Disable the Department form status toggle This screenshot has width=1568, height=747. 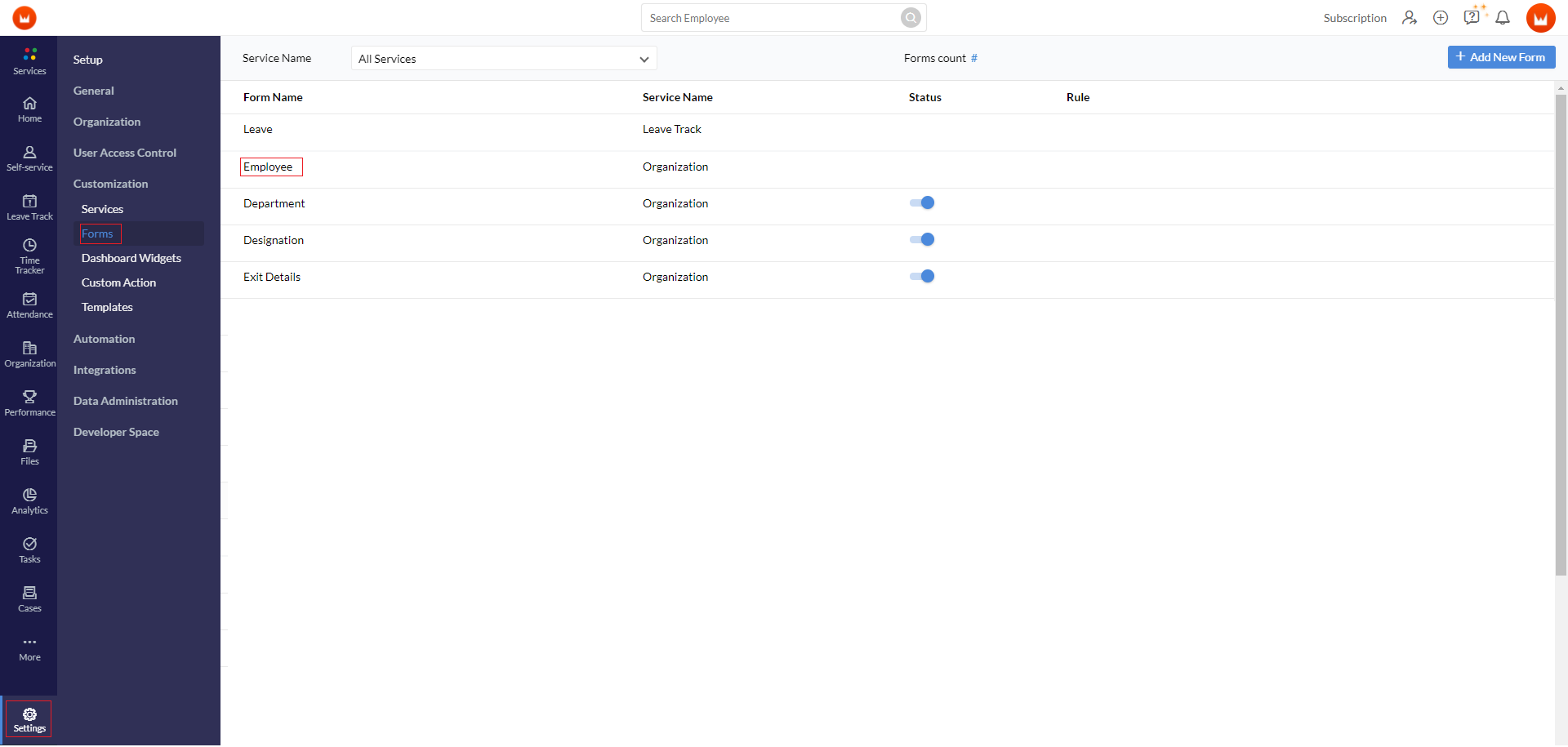point(921,202)
